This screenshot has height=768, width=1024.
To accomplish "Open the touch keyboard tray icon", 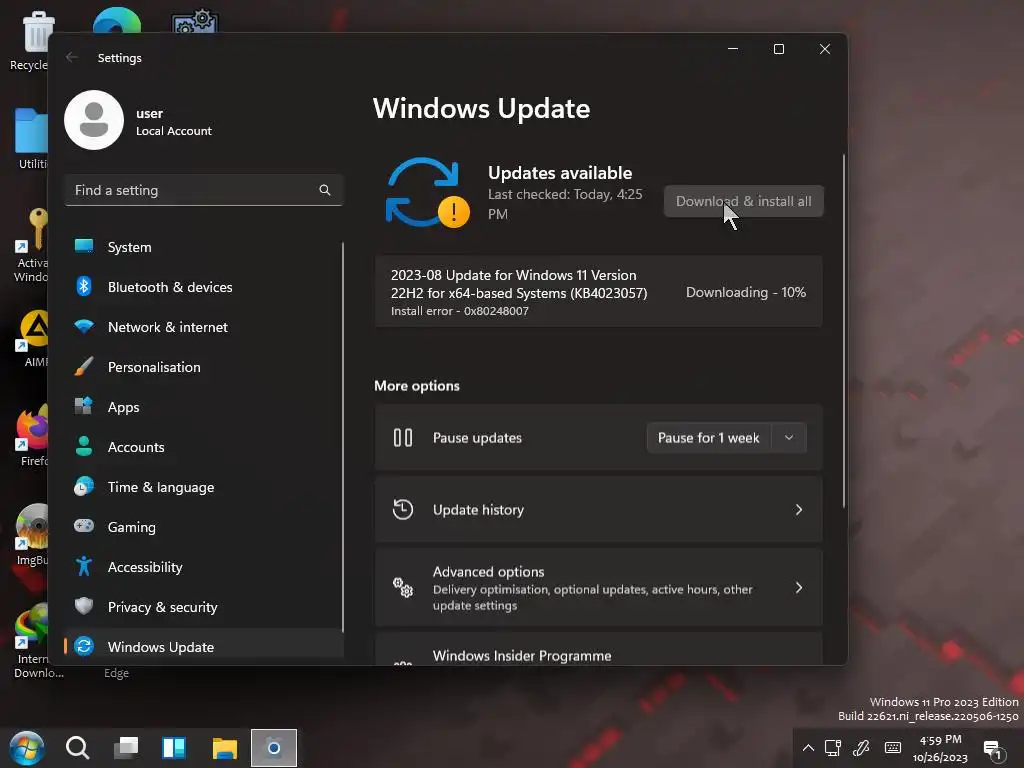I will coord(892,748).
